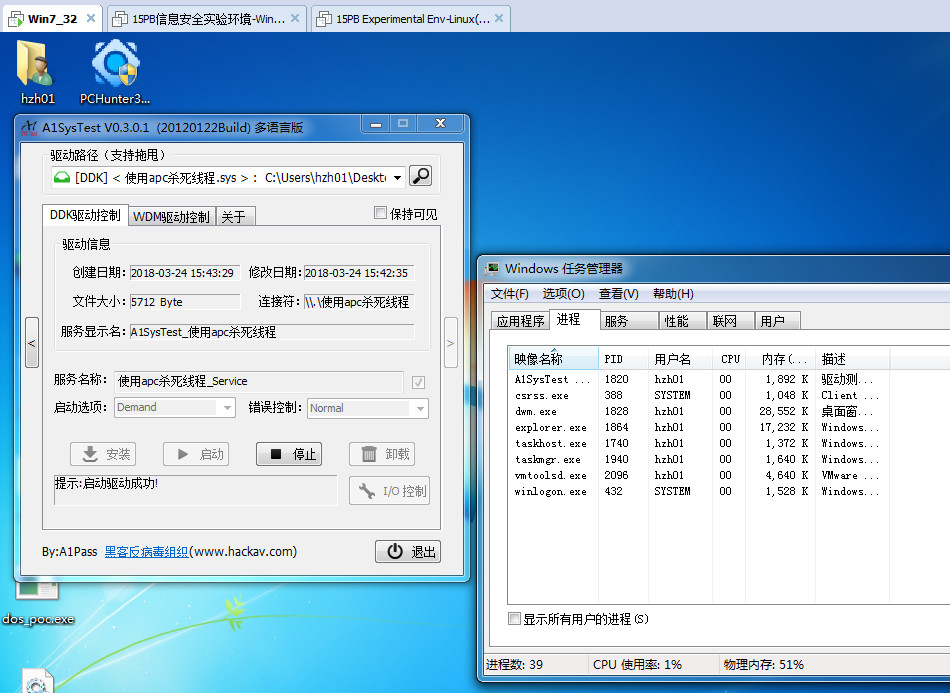Viewport: 950px width, 693px height.
Task: Open the 黑客反病毒组织 link
Action: pos(146,552)
